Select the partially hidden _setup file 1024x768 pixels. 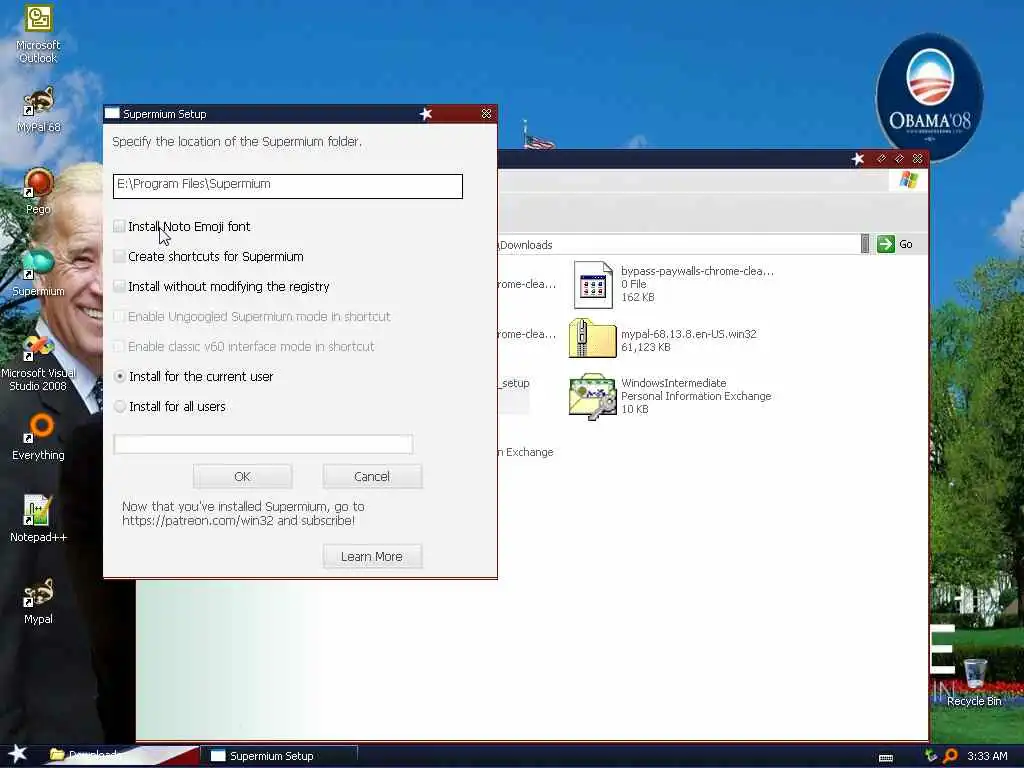(514, 383)
